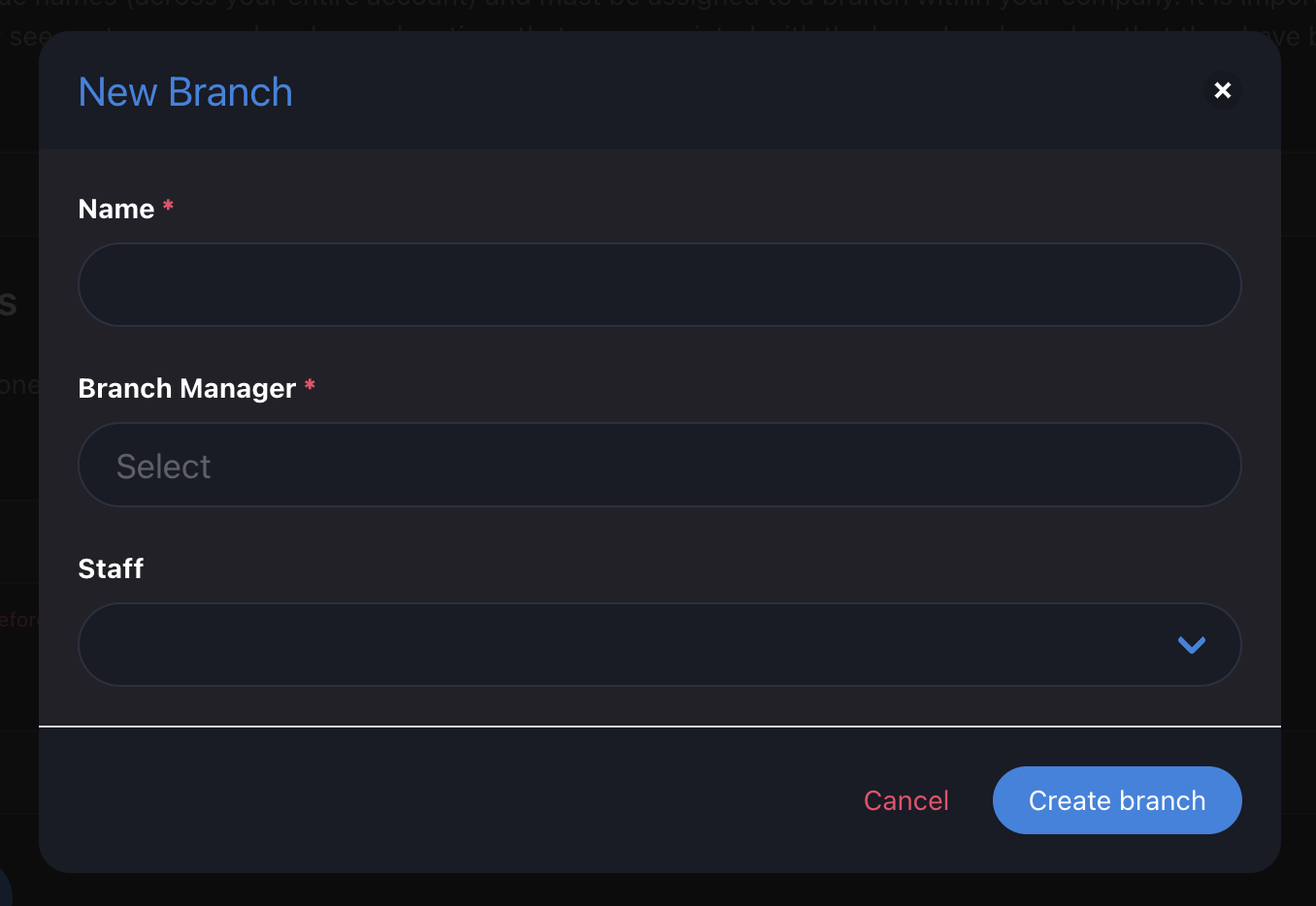Open the Branch Manager select box
This screenshot has width=1316, height=906.
pos(660,465)
